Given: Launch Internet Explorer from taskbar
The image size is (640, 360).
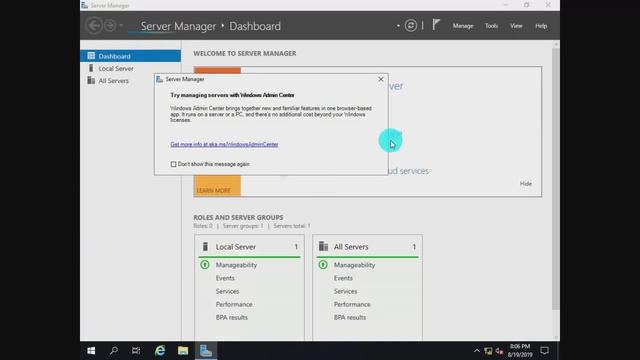Looking at the screenshot, I should tap(160, 351).
